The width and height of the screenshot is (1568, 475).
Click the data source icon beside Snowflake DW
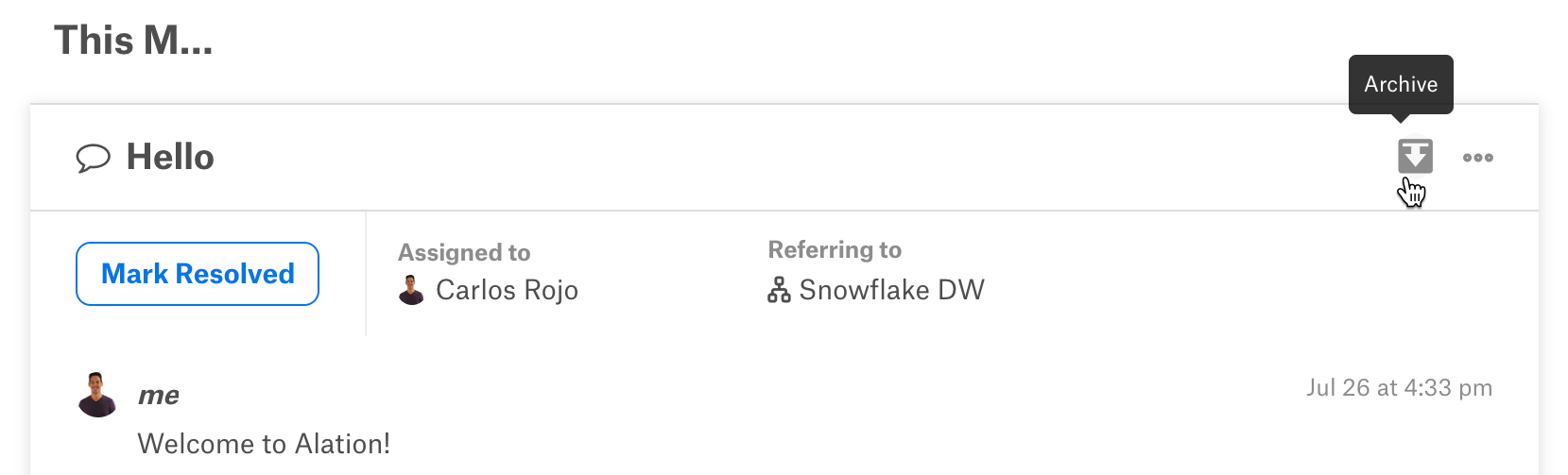(779, 290)
